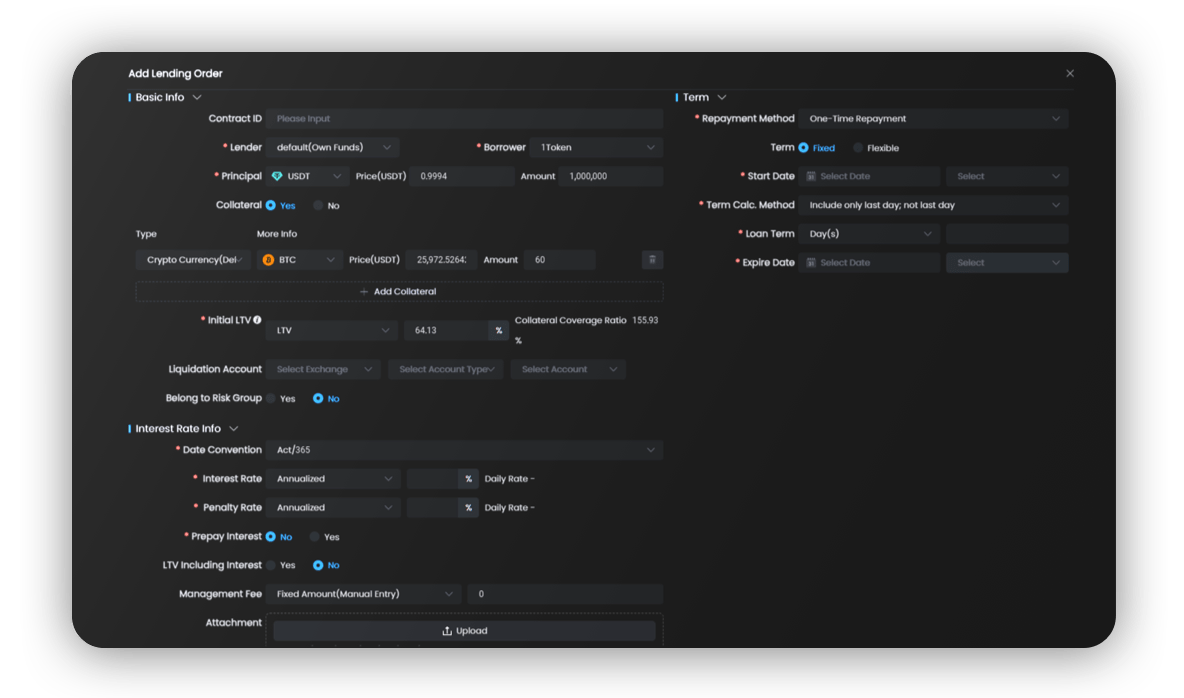The width and height of the screenshot is (1184, 698).
Task: Select No for Collateral
Action: click(319, 206)
